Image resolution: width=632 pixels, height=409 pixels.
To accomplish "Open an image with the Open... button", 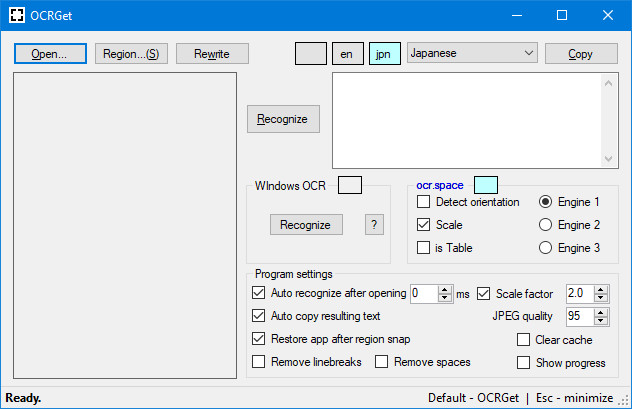I will pyautogui.click(x=50, y=54).
